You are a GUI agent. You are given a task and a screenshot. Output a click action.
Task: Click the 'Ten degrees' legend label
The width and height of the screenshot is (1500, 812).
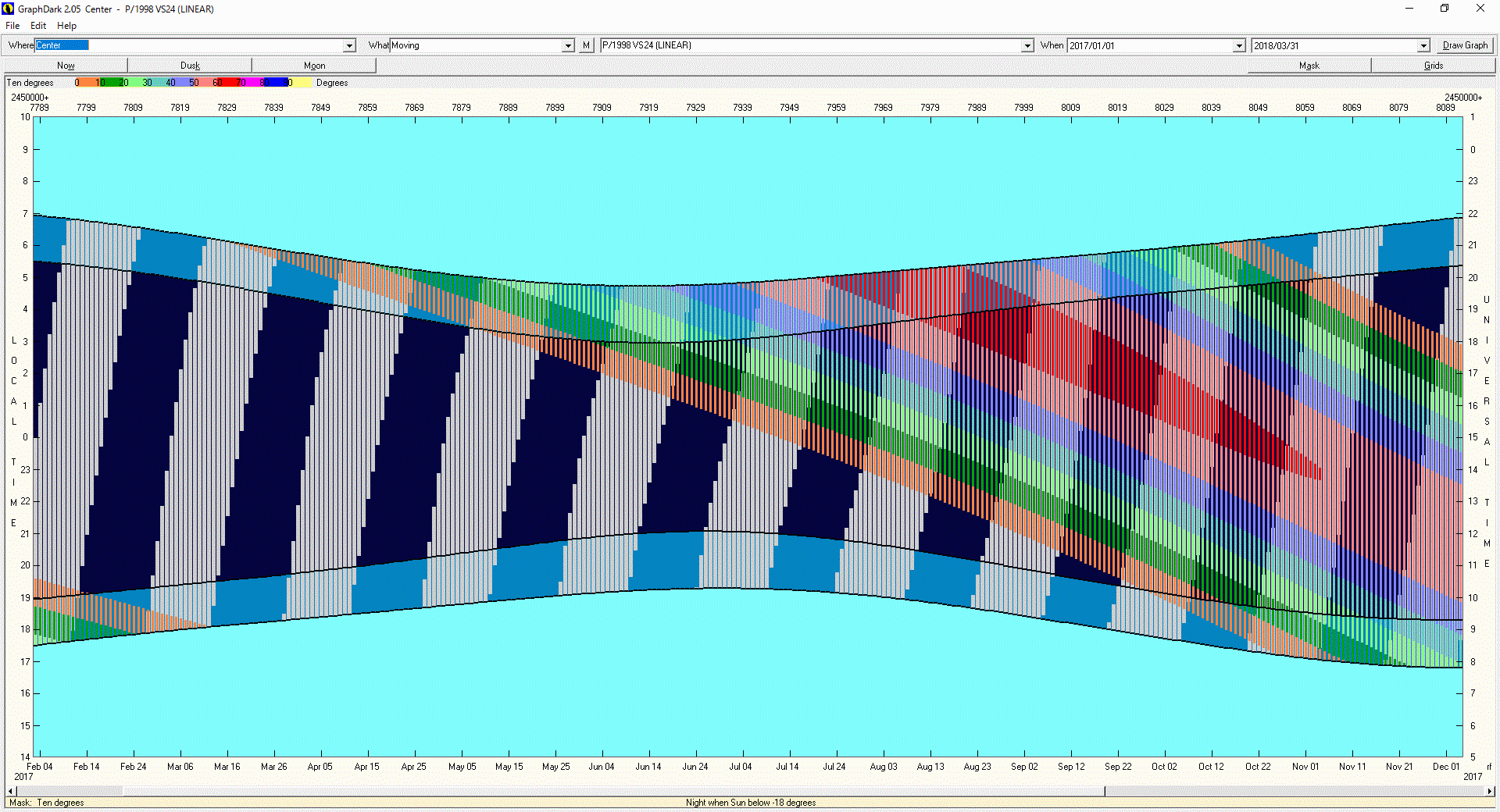[30, 83]
